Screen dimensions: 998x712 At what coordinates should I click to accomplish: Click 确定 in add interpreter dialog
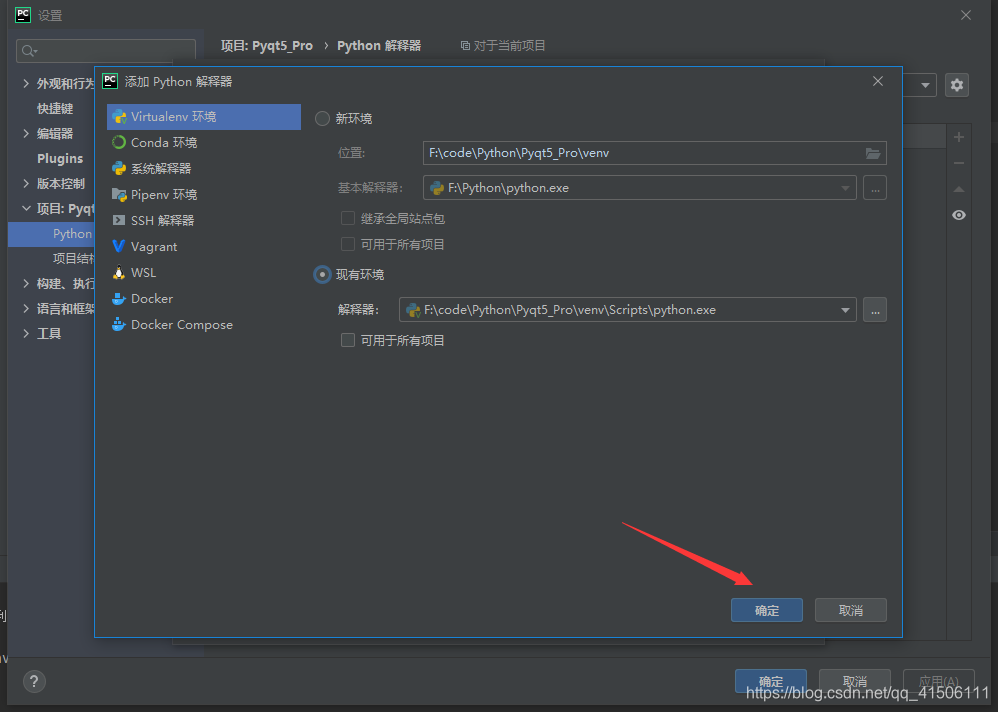(767, 611)
